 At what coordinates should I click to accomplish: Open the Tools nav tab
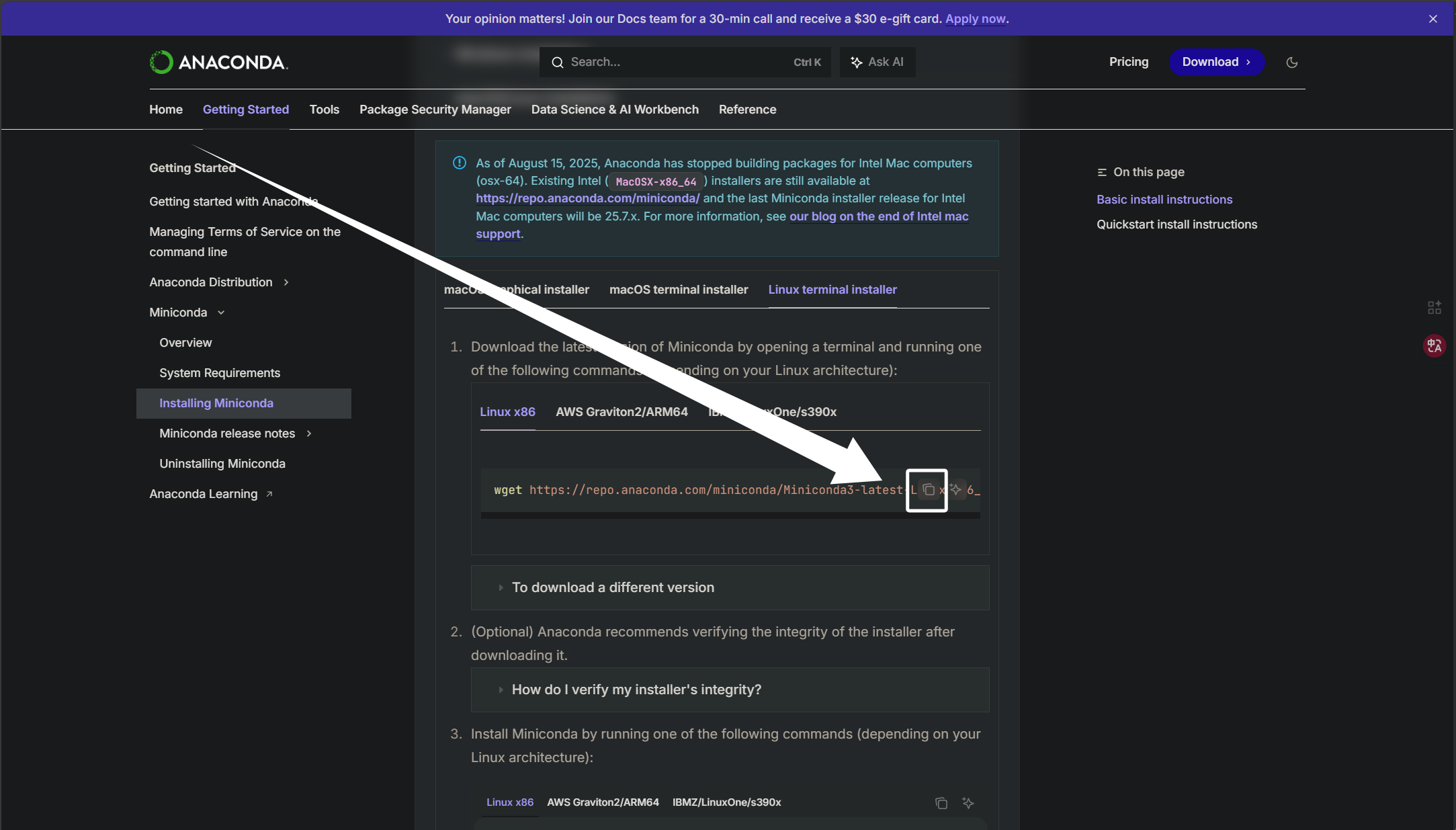coord(325,110)
